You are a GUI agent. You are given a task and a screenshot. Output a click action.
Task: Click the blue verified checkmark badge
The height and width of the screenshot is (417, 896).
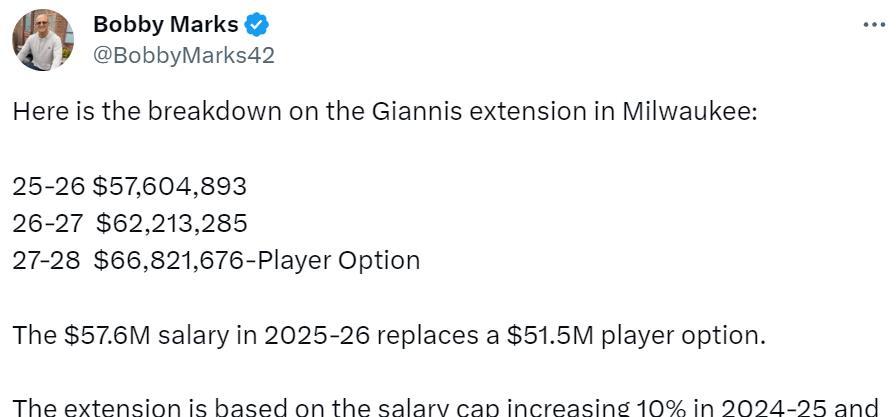[x=257, y=25]
